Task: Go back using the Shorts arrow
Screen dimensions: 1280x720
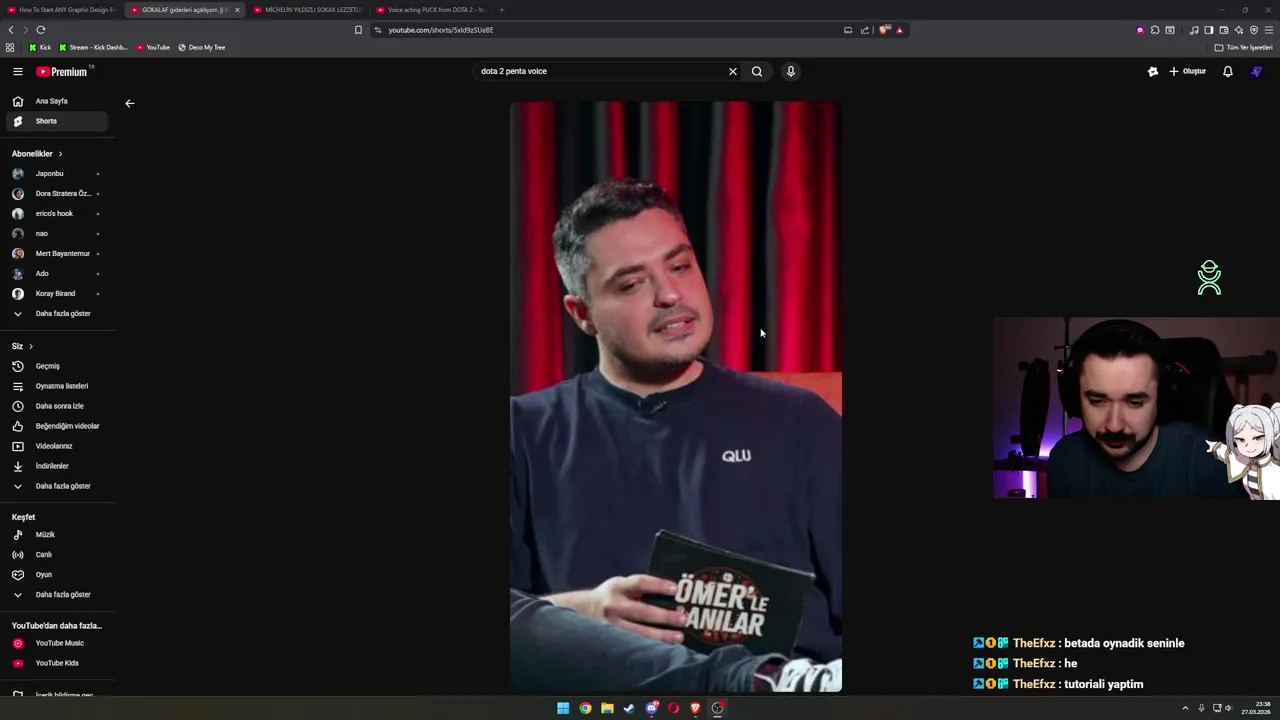Action: click(129, 103)
